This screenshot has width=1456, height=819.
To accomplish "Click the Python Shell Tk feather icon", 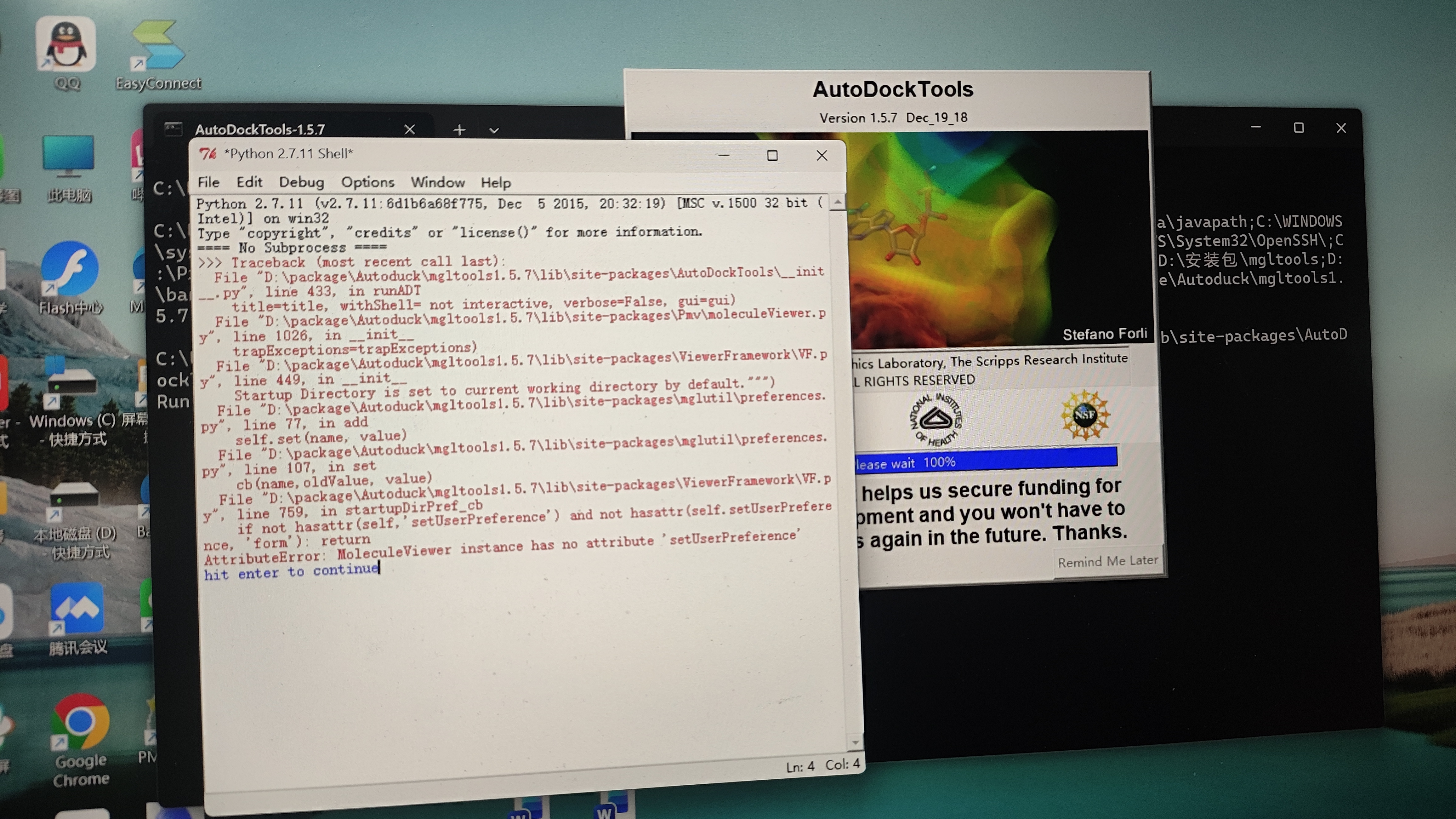I will coord(208,154).
